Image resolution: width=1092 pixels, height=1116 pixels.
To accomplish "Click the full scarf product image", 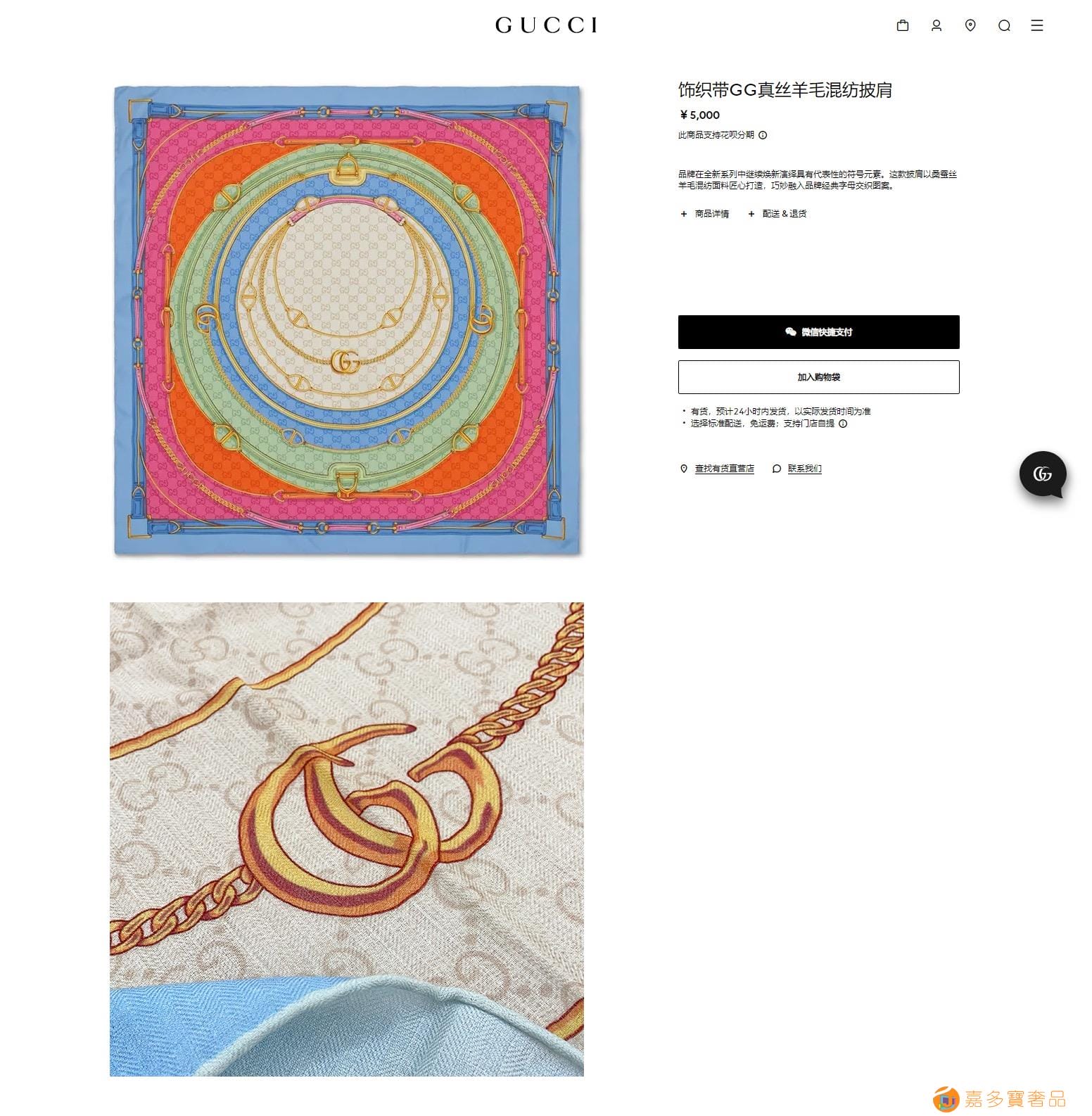I will tap(347, 320).
